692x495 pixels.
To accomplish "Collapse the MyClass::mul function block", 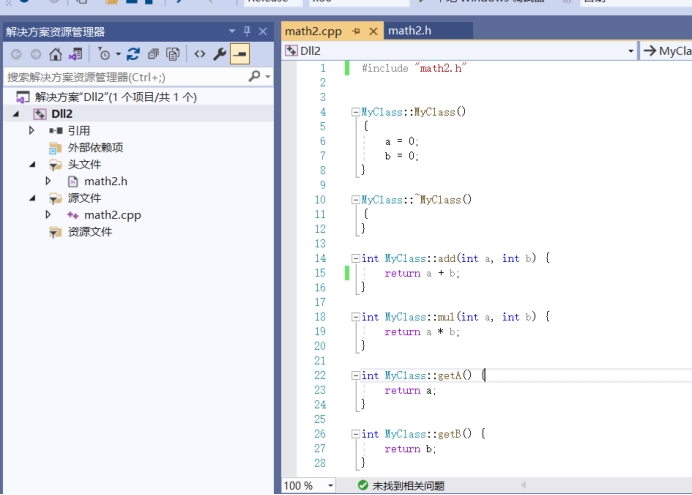I will [x=355, y=317].
